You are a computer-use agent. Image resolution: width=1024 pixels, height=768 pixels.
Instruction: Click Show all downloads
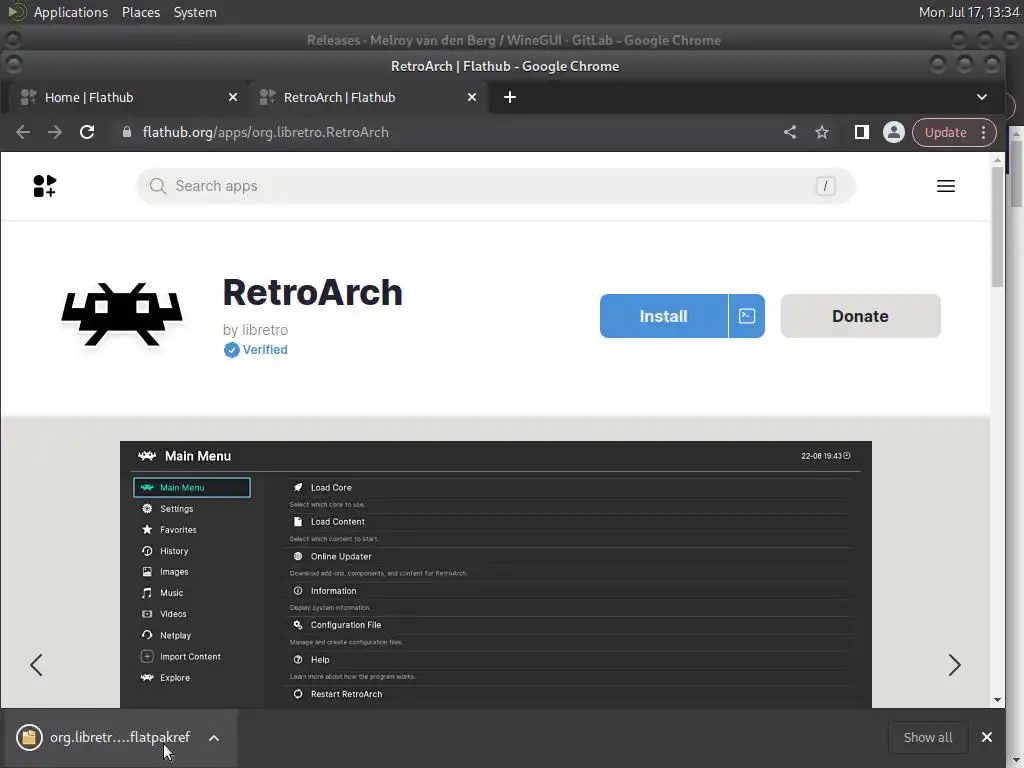point(927,737)
